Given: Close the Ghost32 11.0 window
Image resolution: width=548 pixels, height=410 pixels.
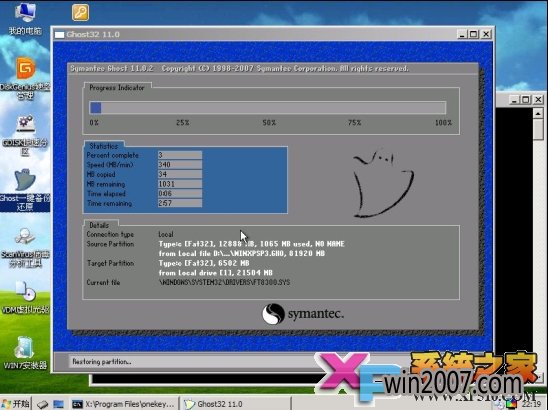Looking at the screenshot, I should tap(486, 34).
